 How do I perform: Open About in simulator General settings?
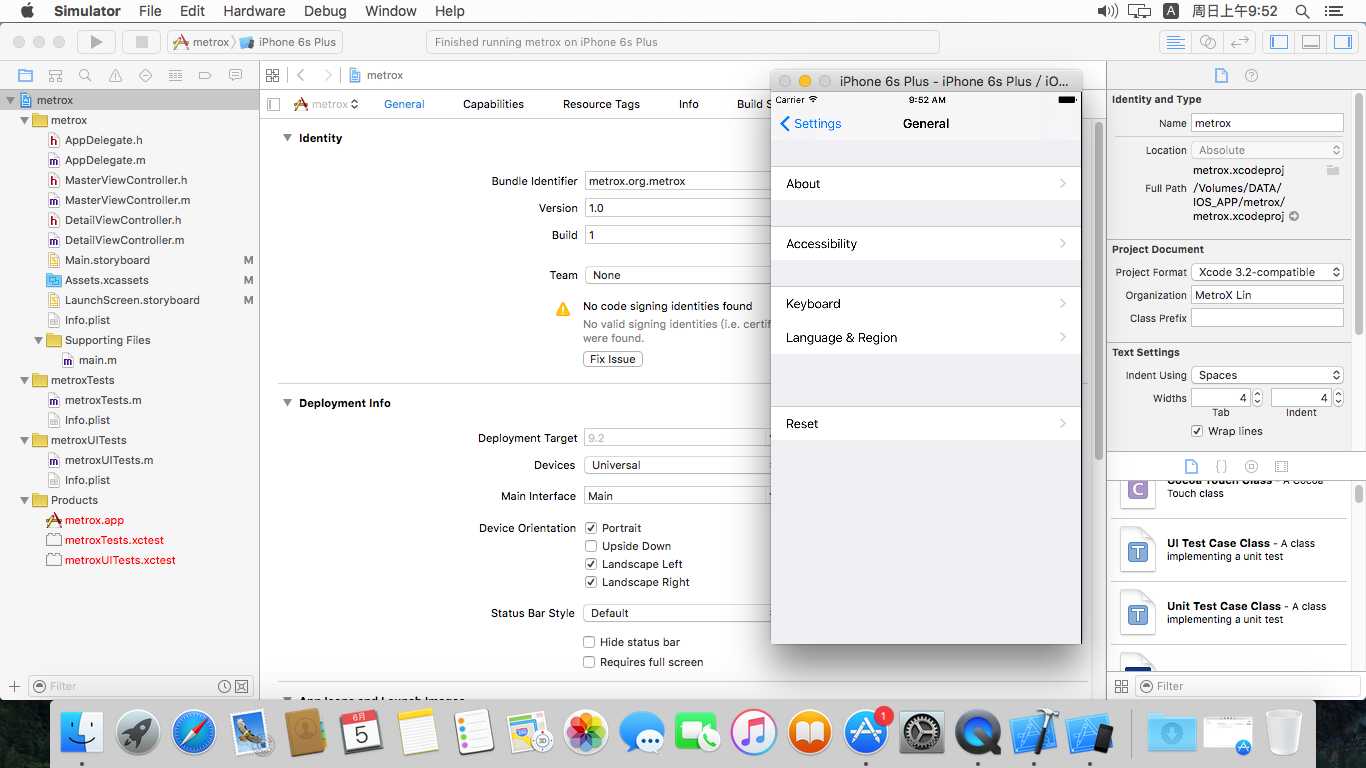(x=926, y=184)
